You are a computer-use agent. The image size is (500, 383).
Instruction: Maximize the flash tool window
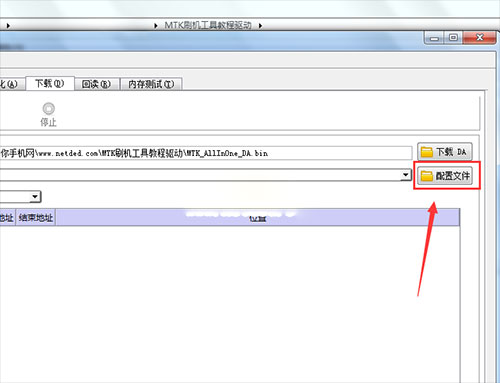click(x=453, y=38)
